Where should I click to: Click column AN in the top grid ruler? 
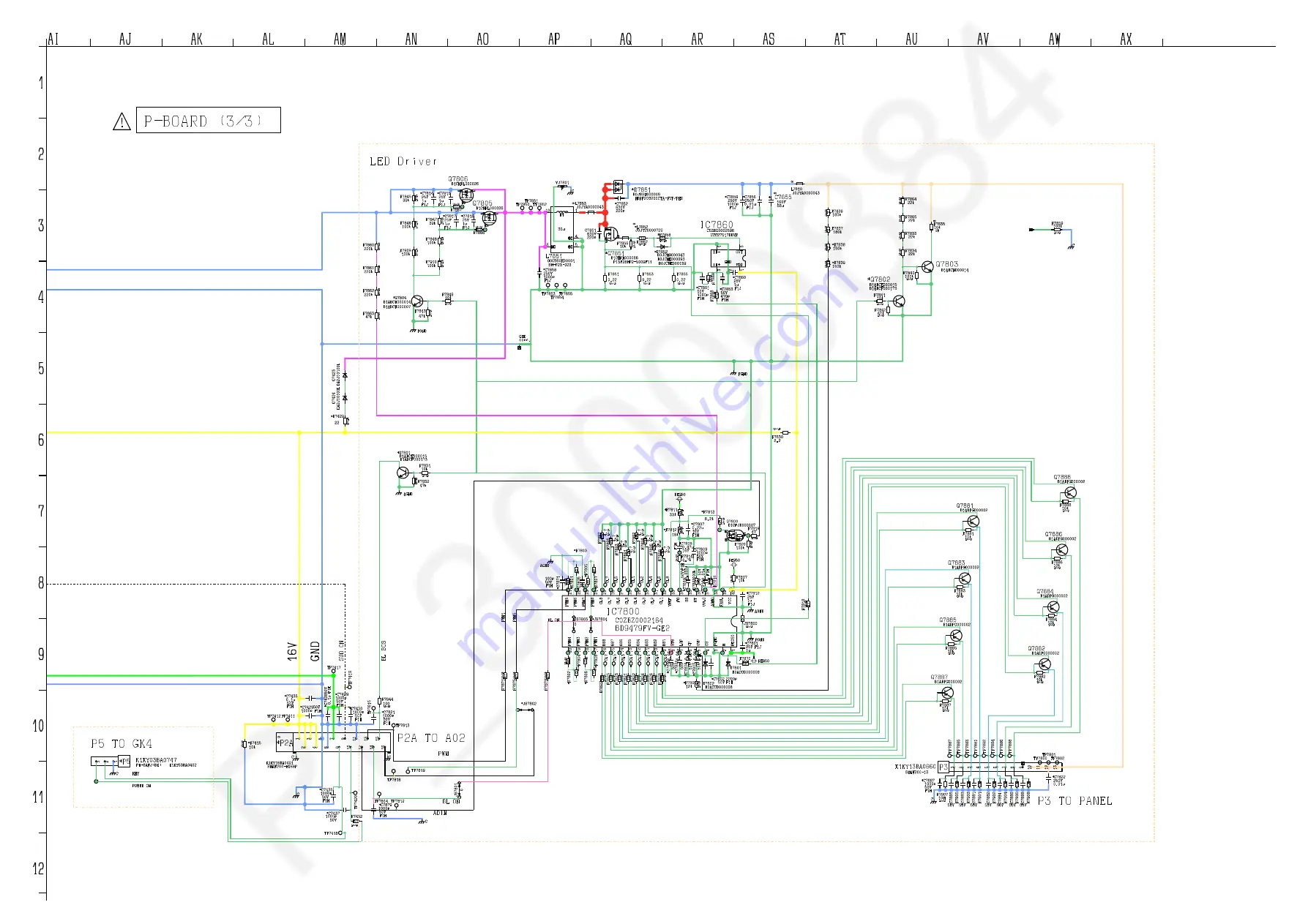coord(411,39)
